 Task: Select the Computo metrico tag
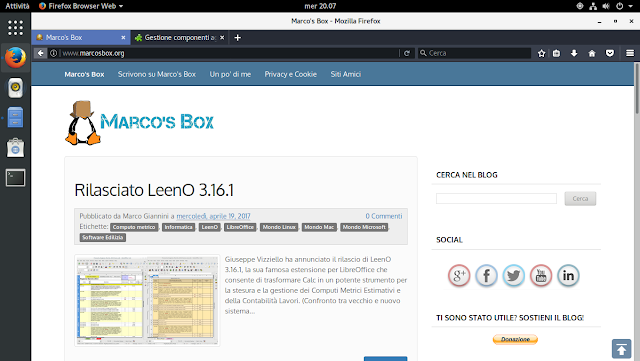point(134,227)
